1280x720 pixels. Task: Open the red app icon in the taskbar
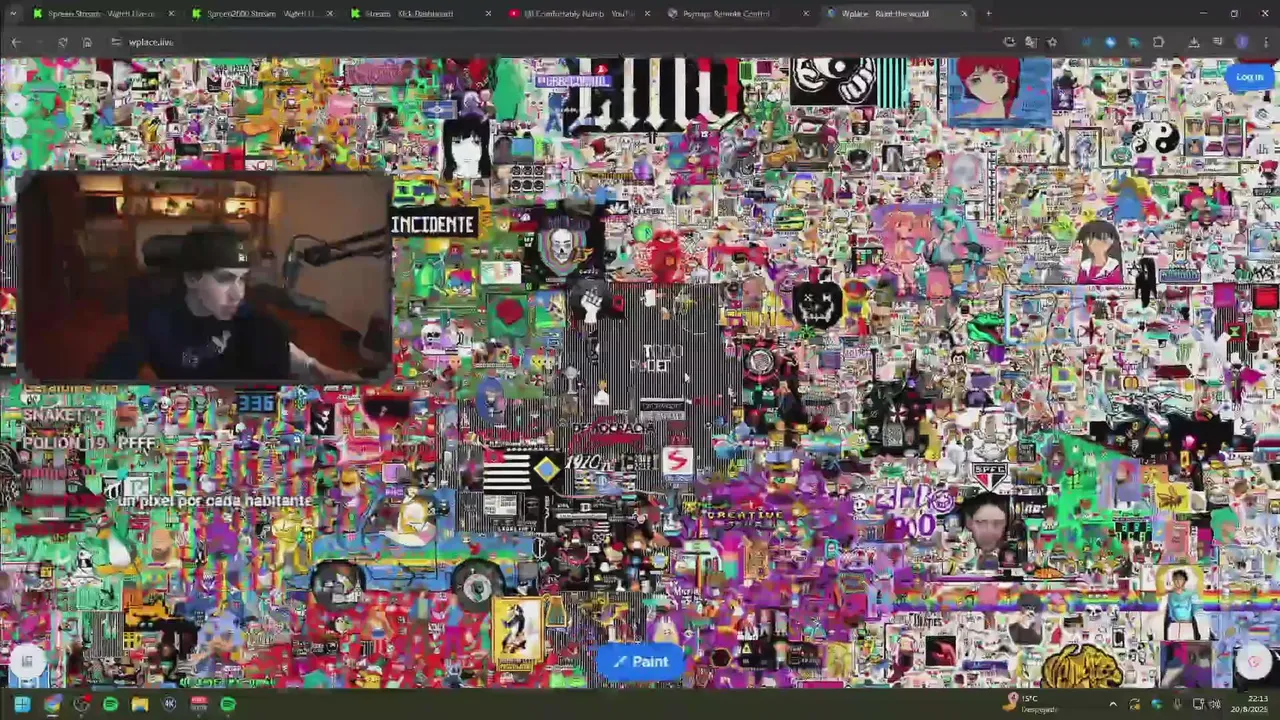pyautogui.click(x=199, y=704)
